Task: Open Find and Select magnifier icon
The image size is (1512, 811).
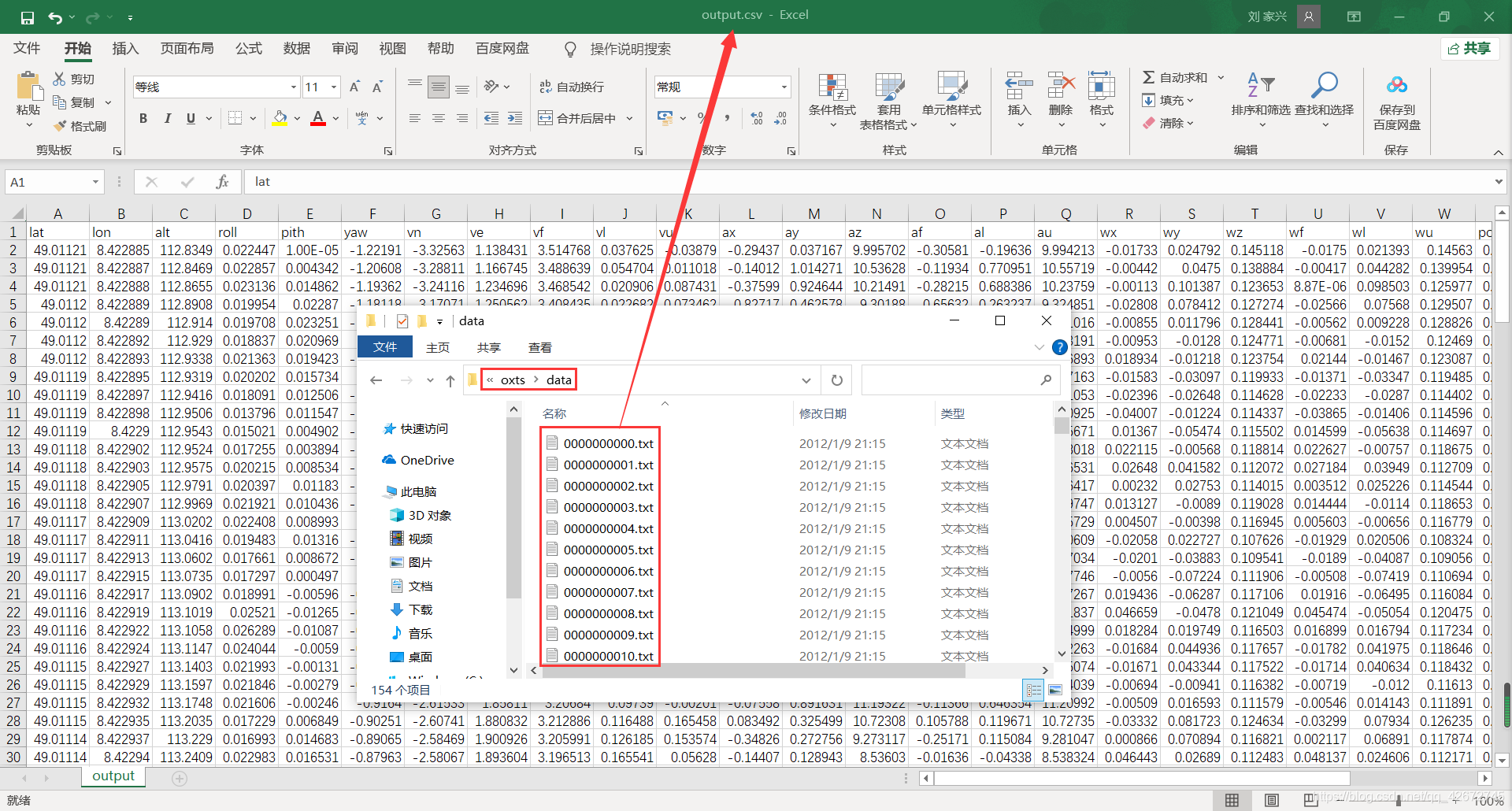Action: (x=1324, y=85)
